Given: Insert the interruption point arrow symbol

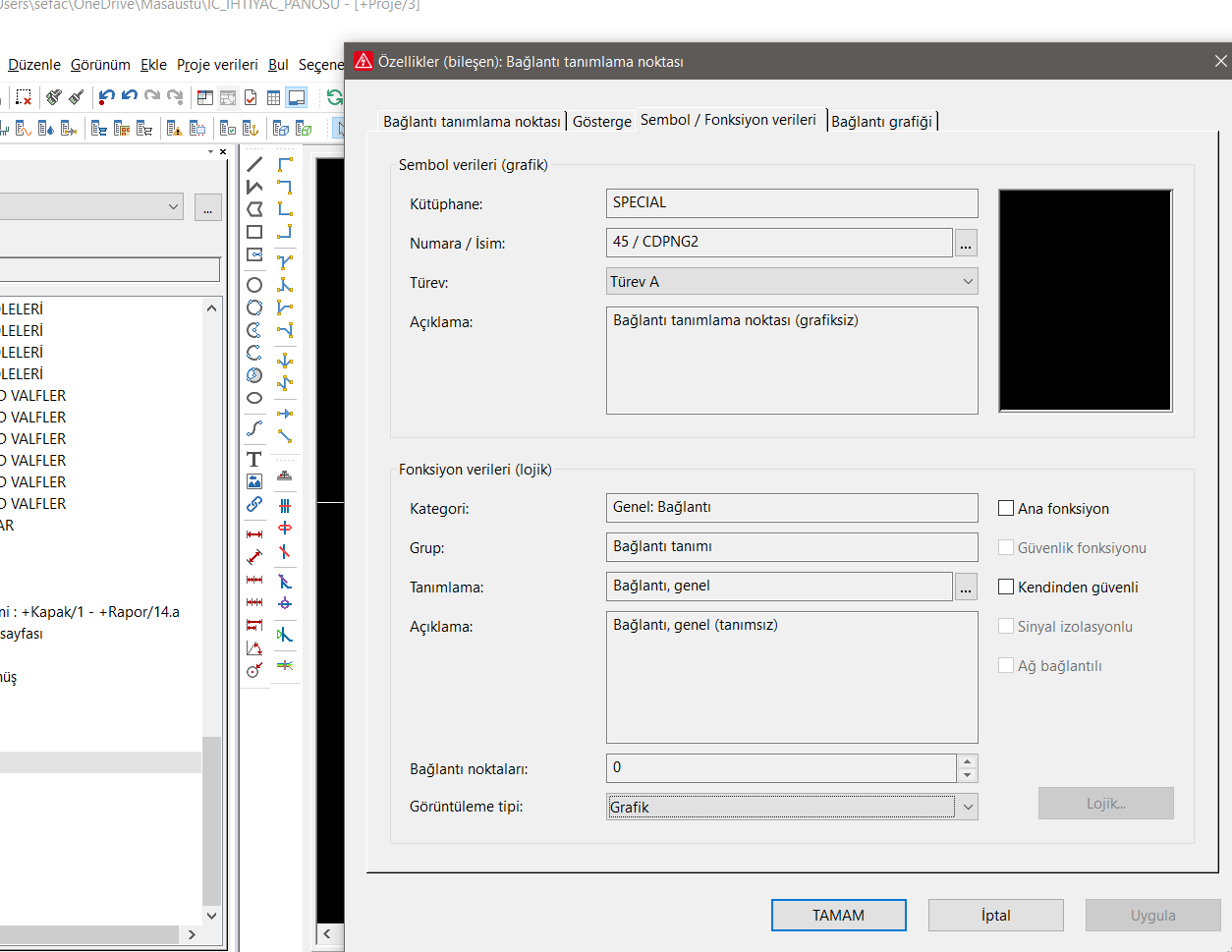Looking at the screenshot, I should [x=285, y=414].
